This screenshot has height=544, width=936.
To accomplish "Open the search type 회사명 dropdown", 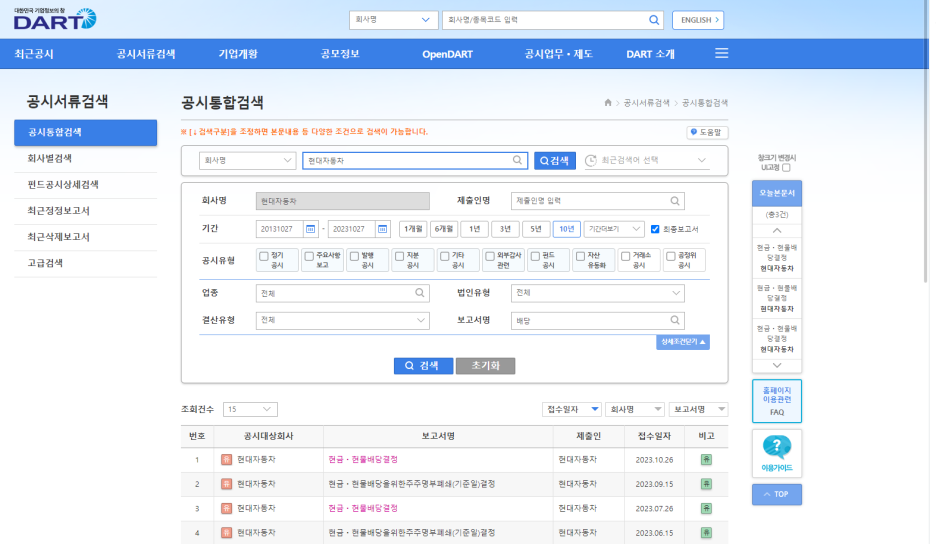I will (247, 160).
